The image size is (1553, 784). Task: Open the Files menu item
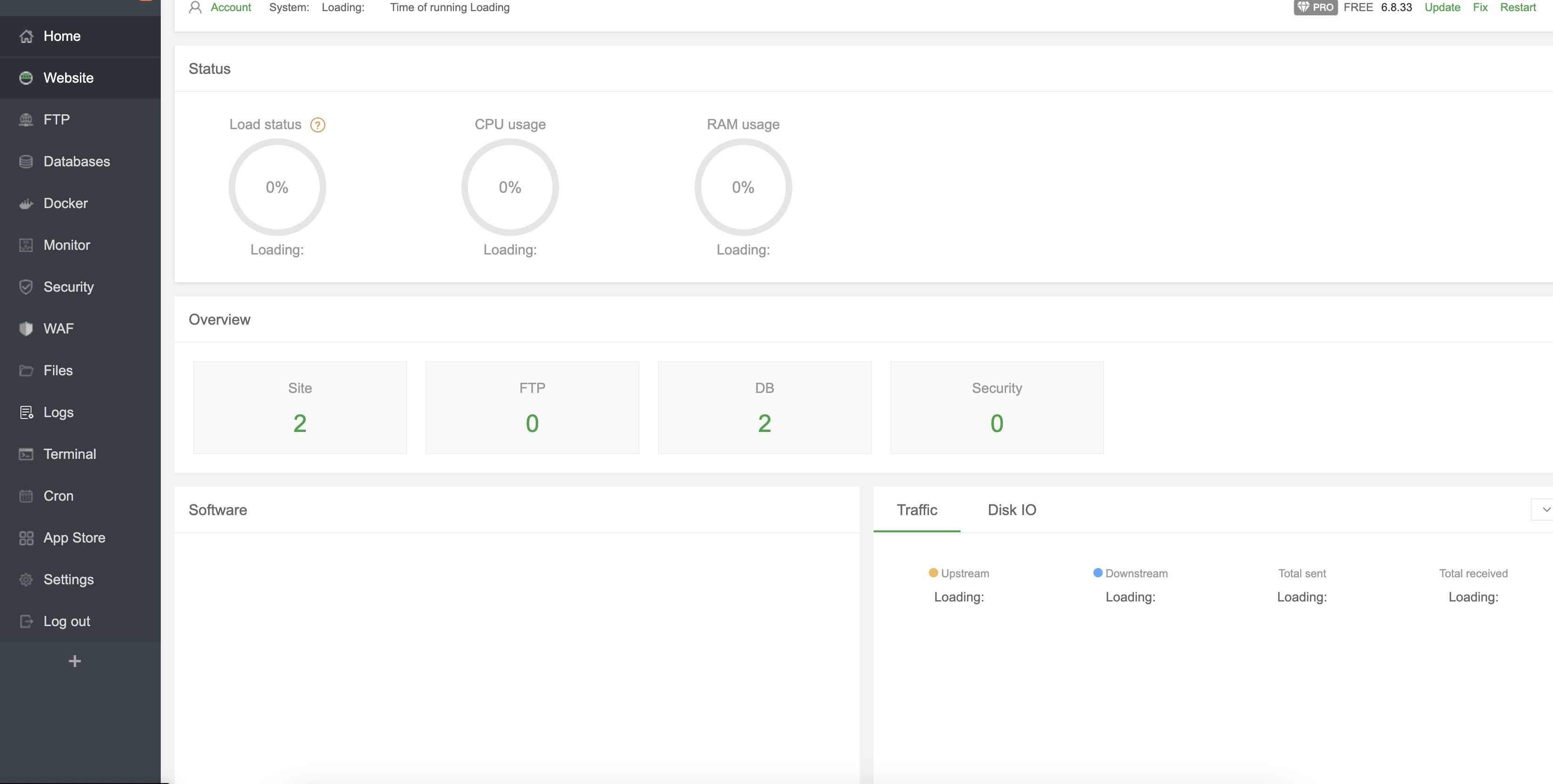58,371
